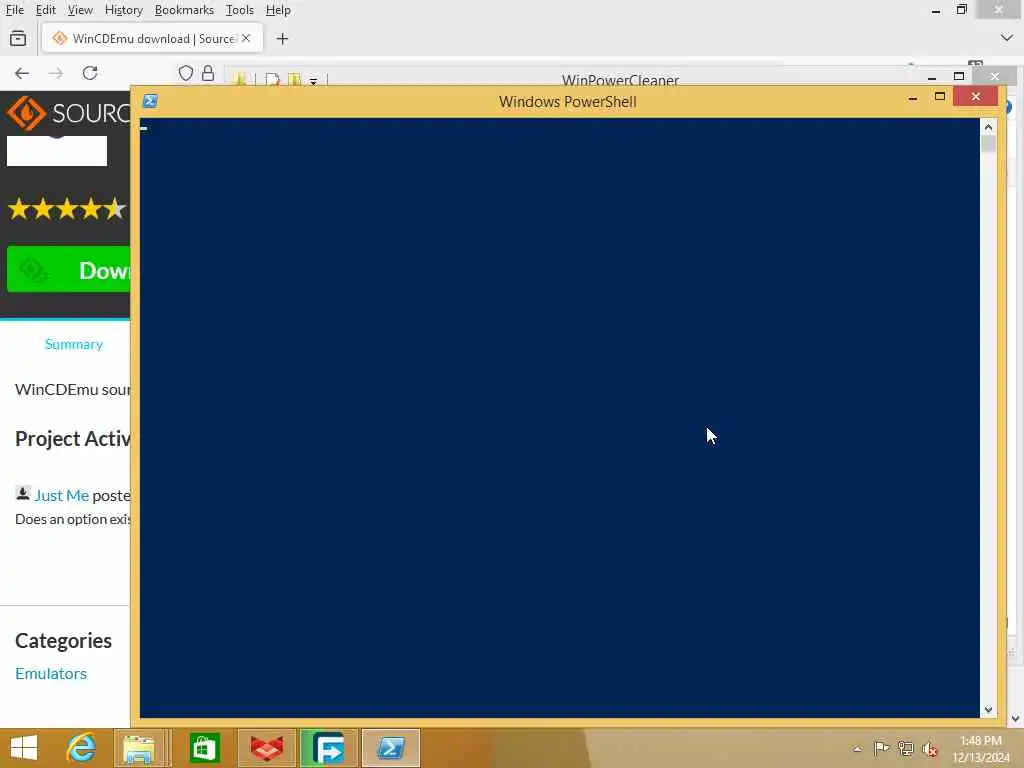This screenshot has height=768, width=1024.
Task: Close the WinCDEmu download tab
Action: (x=246, y=39)
